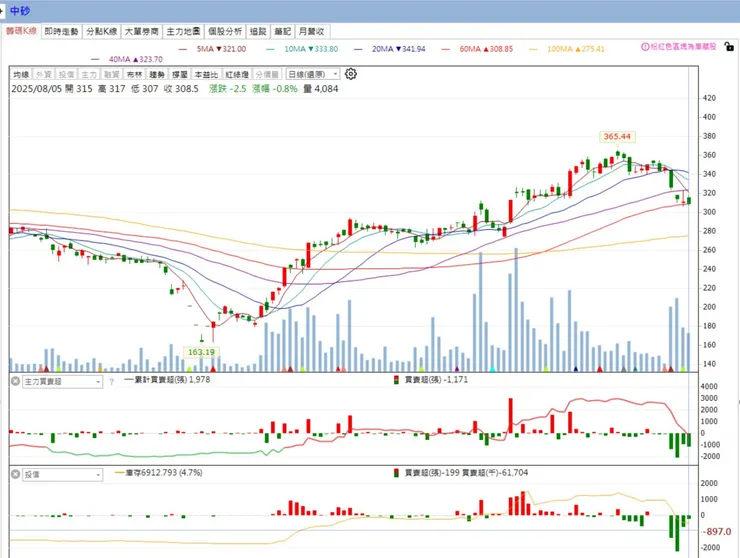Click the 買賣超(張) -1,171 legend
The height and width of the screenshot is (558, 740).
431,380
